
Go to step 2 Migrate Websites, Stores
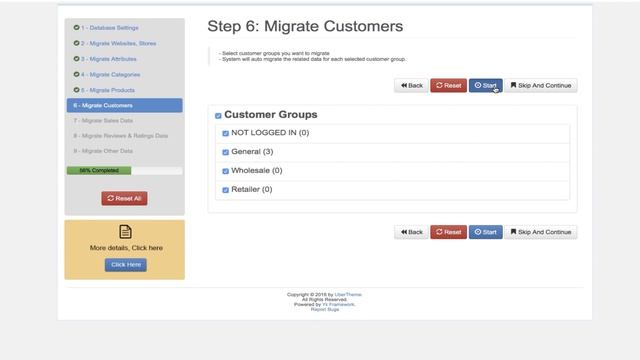point(118,43)
